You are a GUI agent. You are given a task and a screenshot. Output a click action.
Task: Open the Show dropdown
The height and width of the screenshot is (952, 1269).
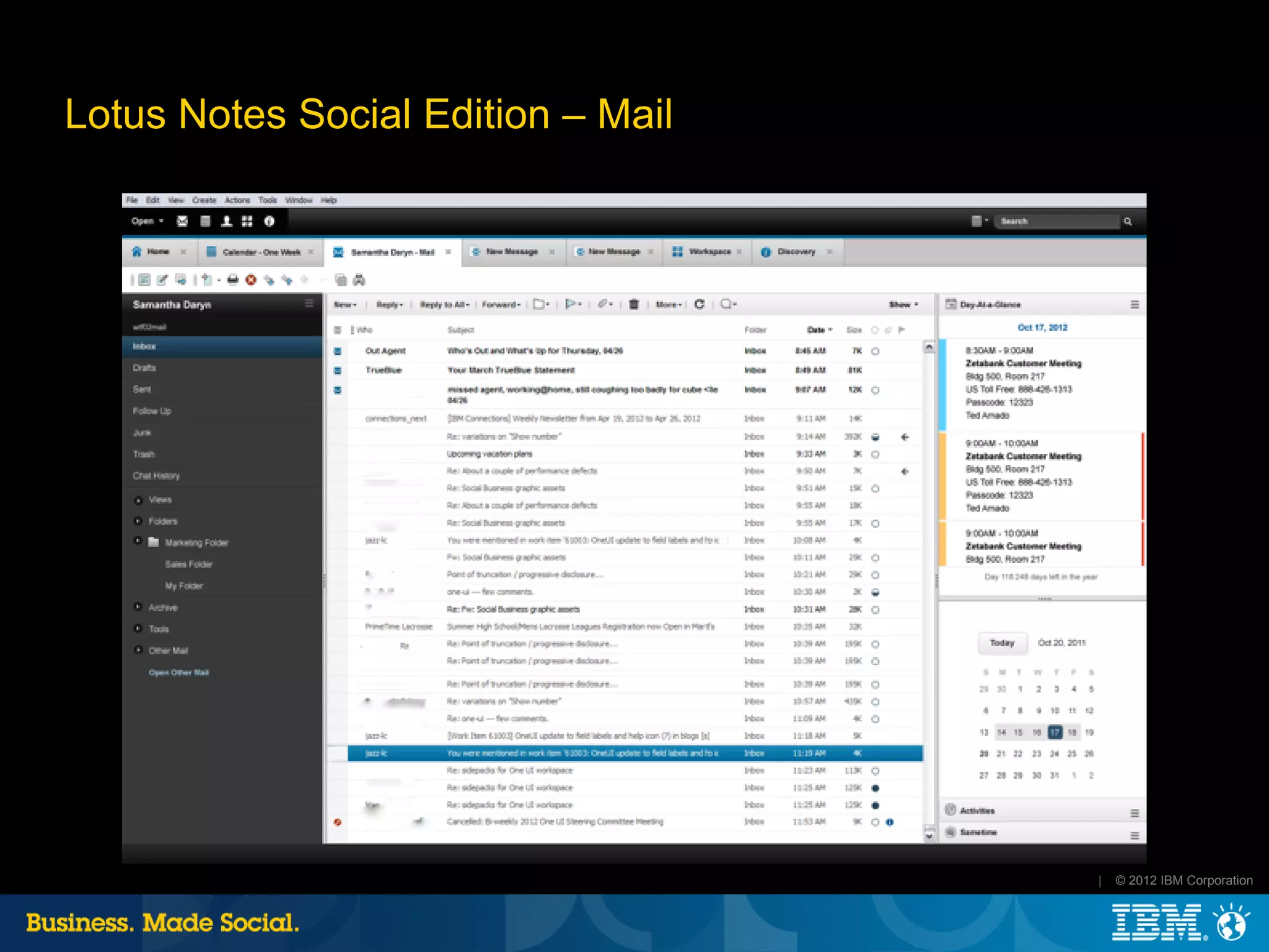(x=903, y=304)
